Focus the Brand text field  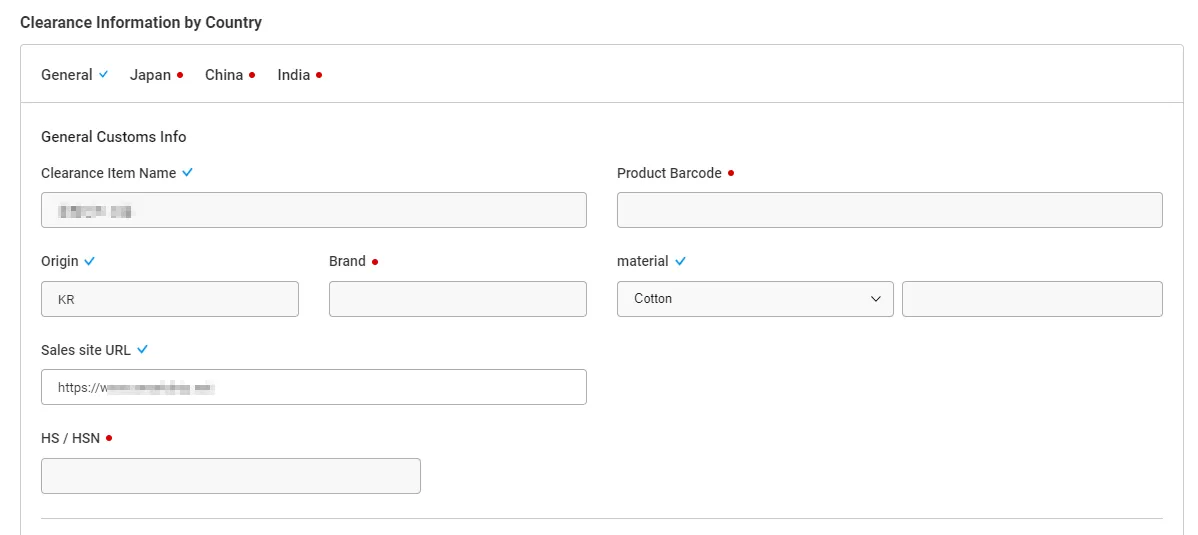coord(457,299)
